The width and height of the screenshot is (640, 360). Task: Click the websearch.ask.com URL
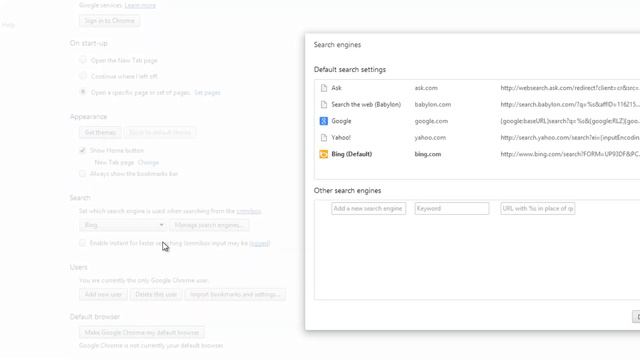click(x=570, y=88)
